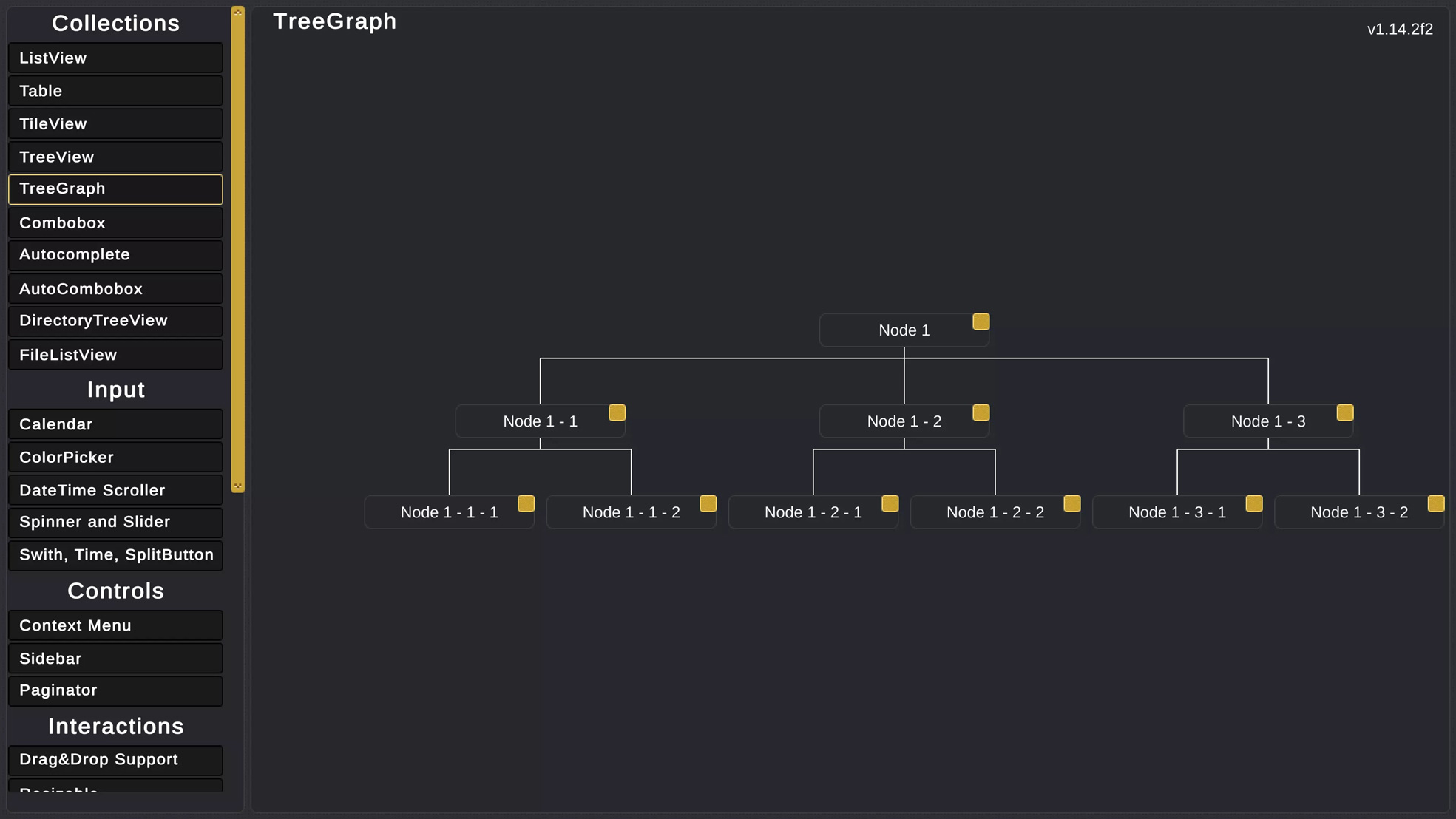Open the Sidebar demo
1456x819 pixels.
[x=115, y=658]
